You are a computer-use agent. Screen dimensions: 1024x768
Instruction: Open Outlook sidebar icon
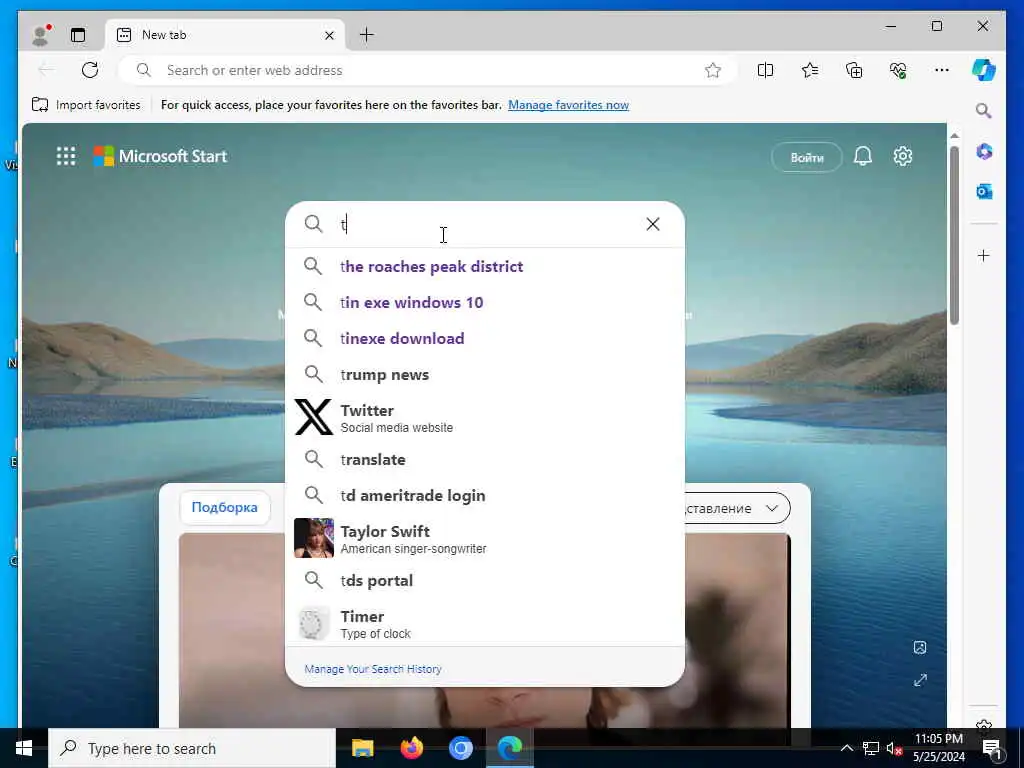pos(984,191)
